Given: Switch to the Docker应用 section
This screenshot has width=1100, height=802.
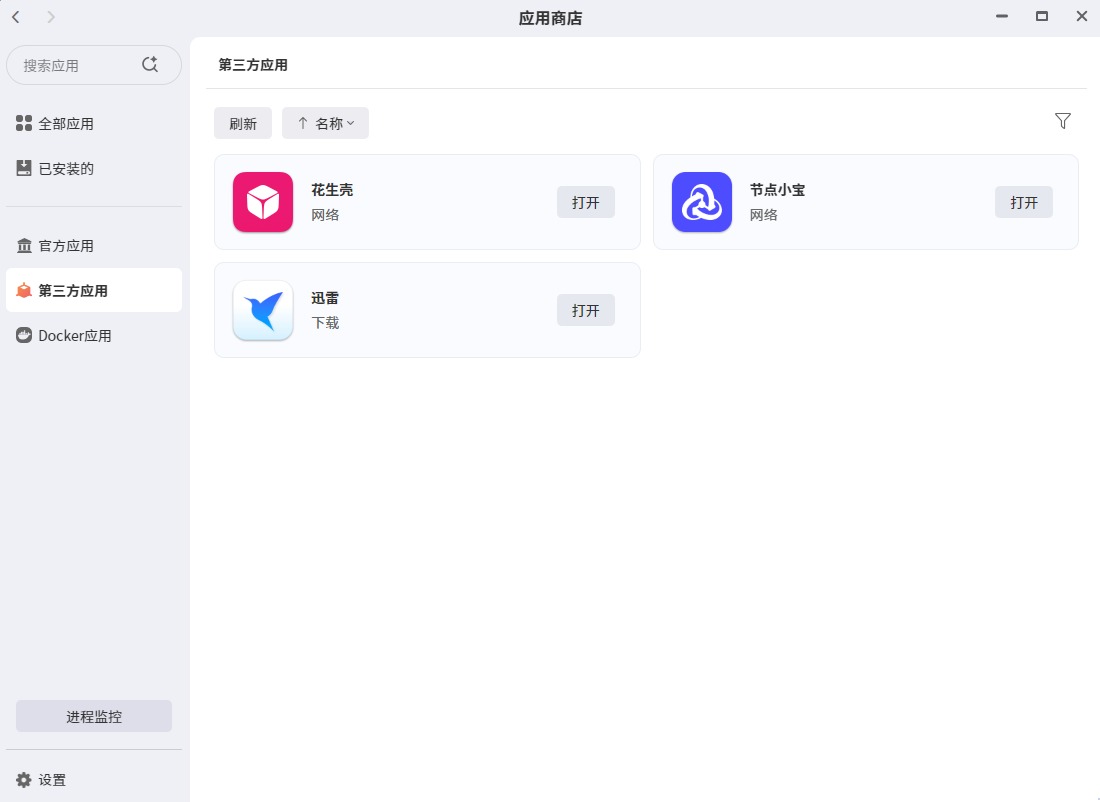Looking at the screenshot, I should pyautogui.click(x=75, y=335).
